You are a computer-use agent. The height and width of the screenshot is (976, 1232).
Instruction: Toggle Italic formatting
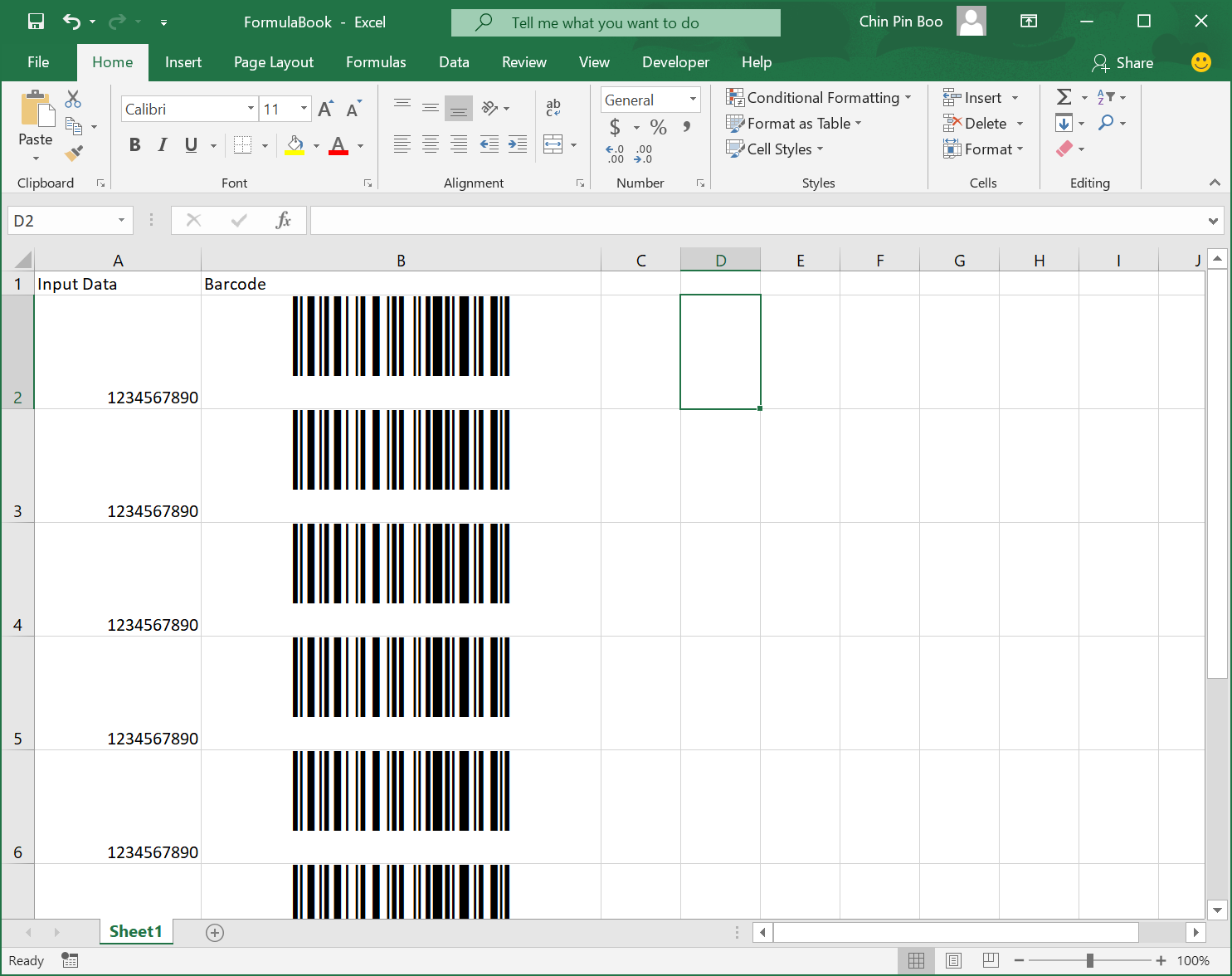(x=163, y=145)
